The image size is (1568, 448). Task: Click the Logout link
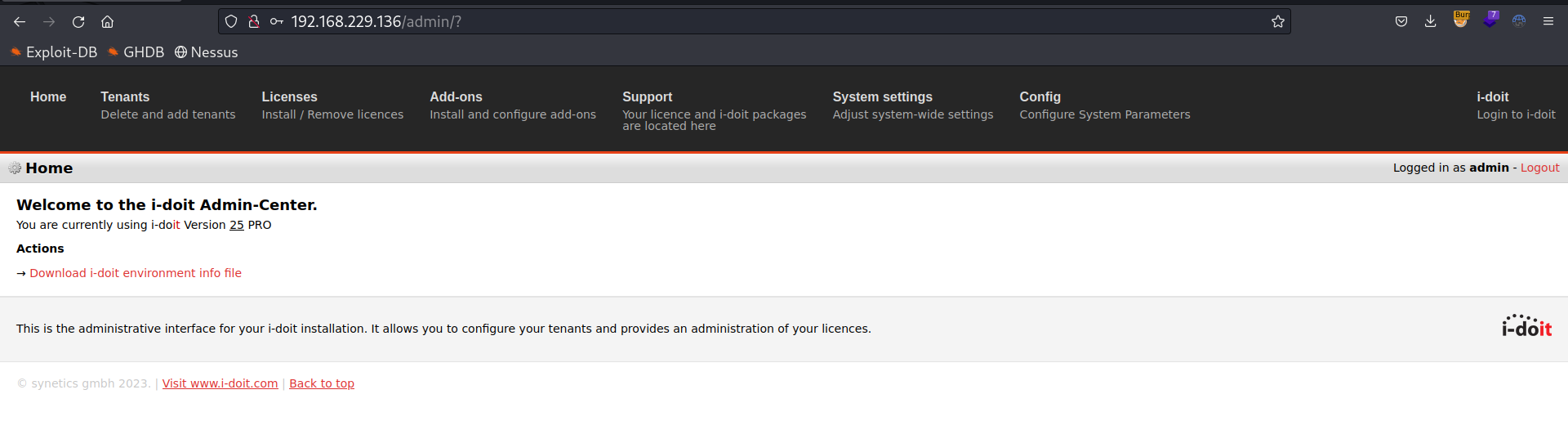pyautogui.click(x=1539, y=168)
